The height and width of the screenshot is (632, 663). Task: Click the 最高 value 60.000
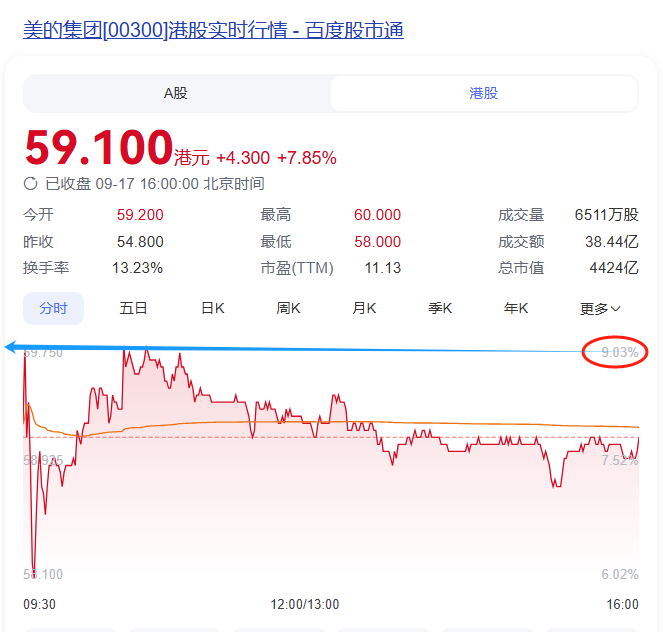coord(377,215)
